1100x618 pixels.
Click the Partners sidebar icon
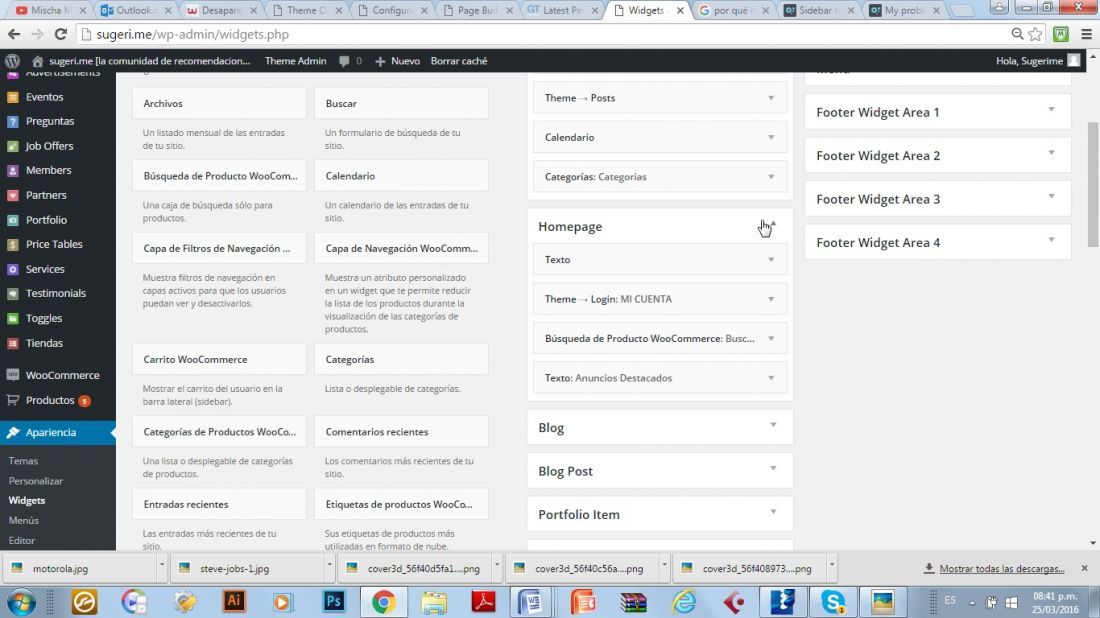click(x=13, y=195)
